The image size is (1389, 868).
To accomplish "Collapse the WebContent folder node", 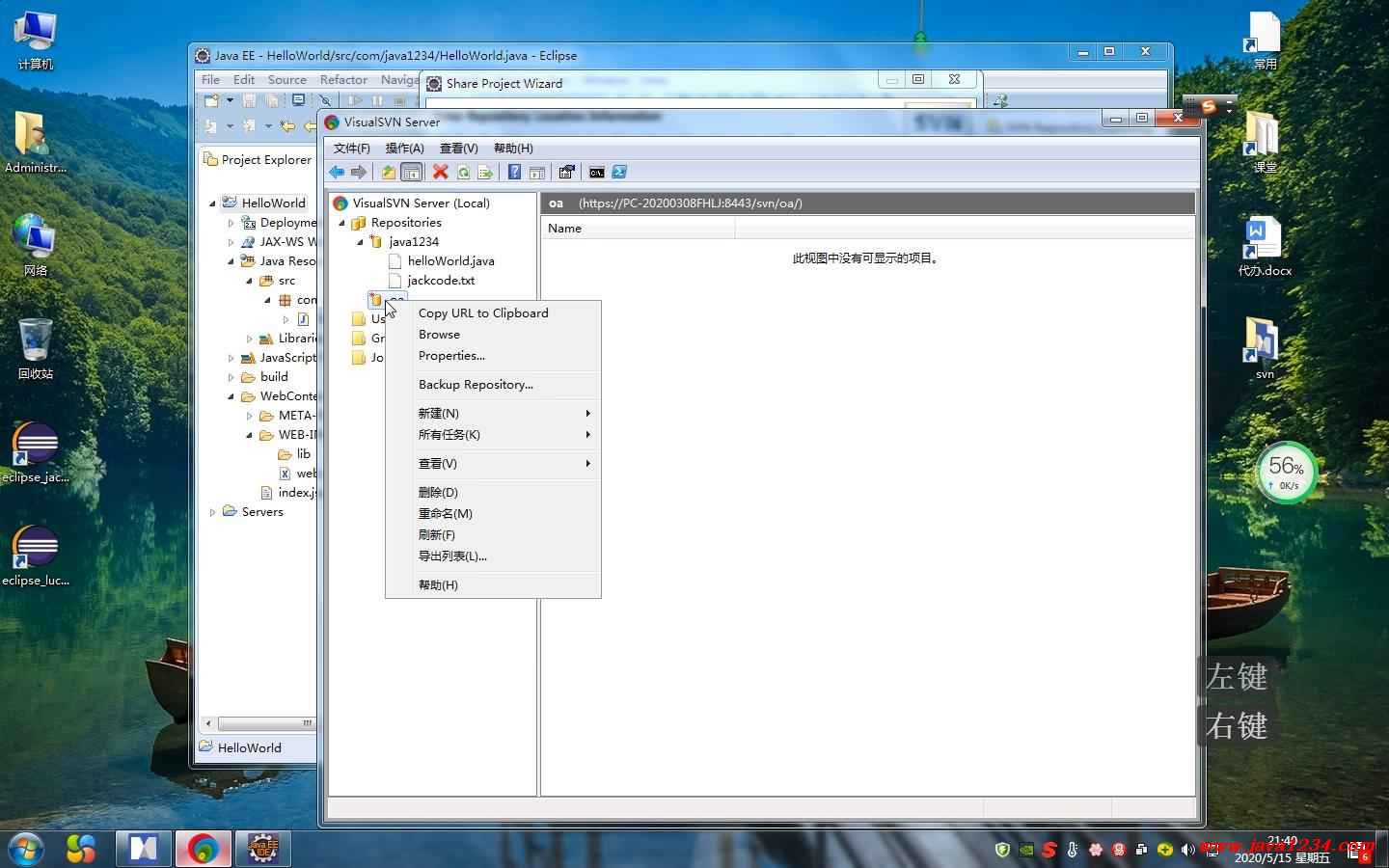I will coord(231,396).
